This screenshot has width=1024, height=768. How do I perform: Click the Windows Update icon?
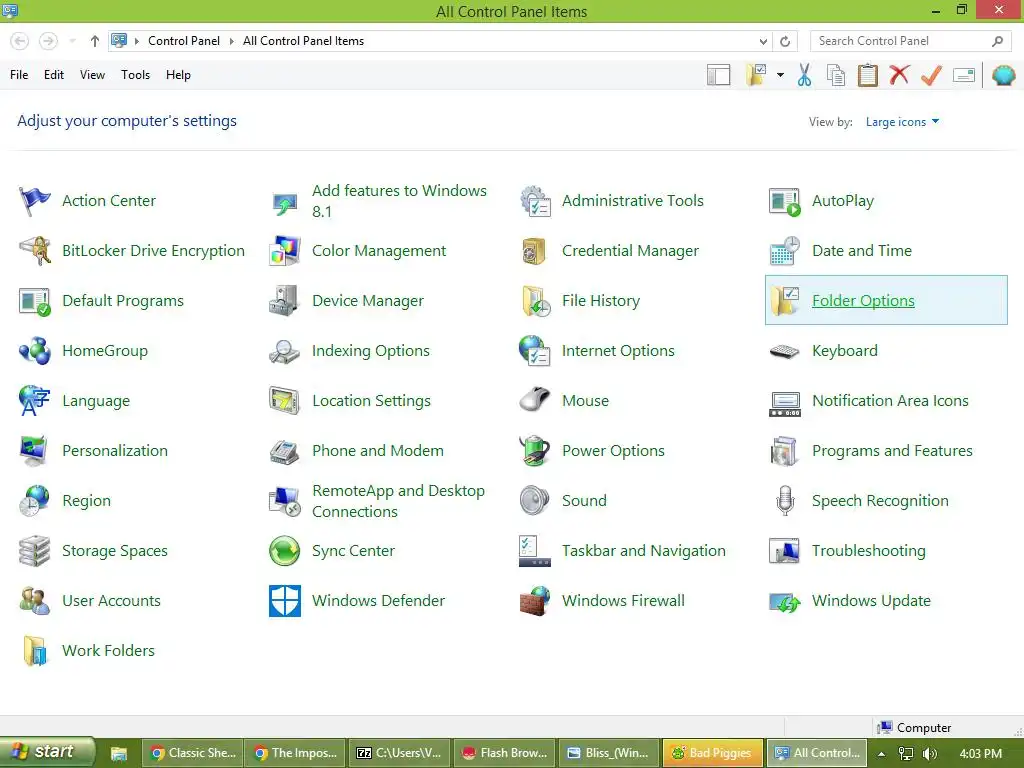point(784,601)
